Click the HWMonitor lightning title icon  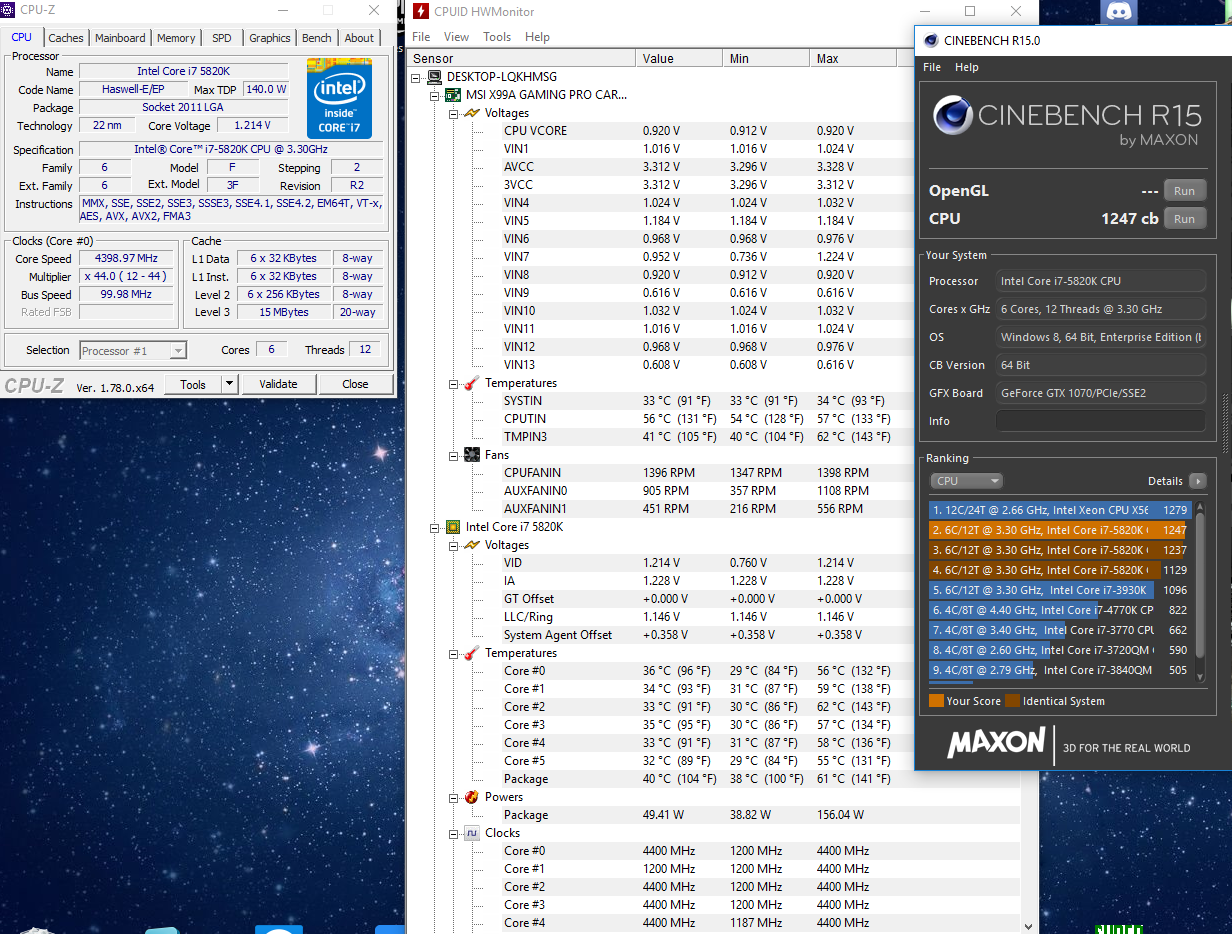pyautogui.click(x=421, y=12)
